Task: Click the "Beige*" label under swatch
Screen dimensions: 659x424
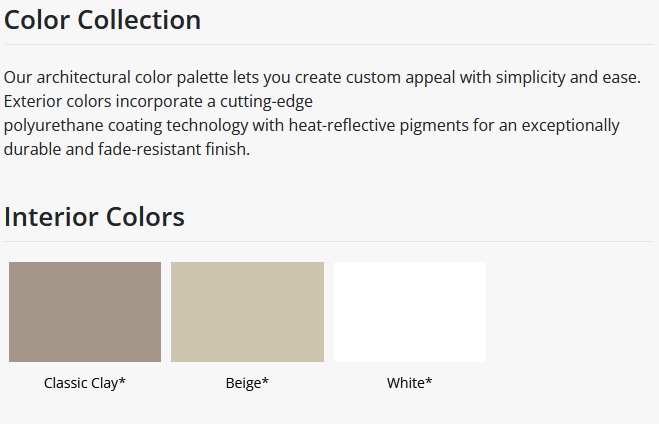Action: tap(247, 383)
